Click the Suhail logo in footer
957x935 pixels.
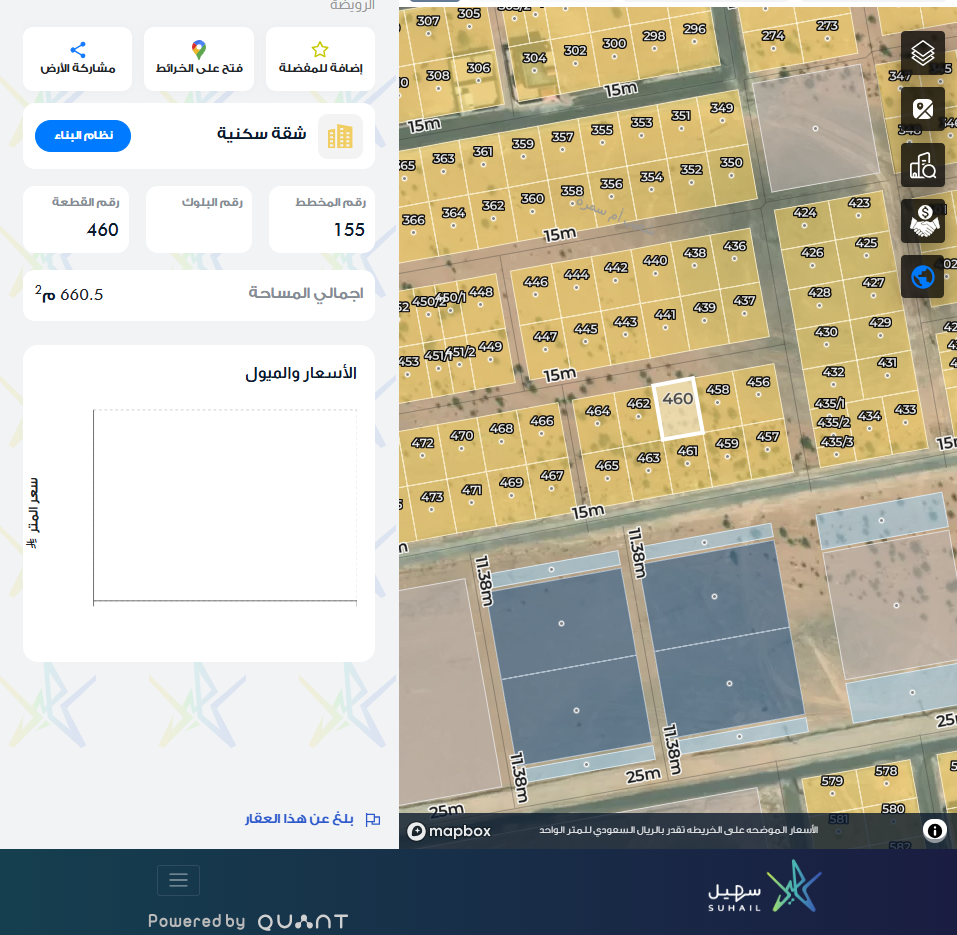click(x=763, y=886)
